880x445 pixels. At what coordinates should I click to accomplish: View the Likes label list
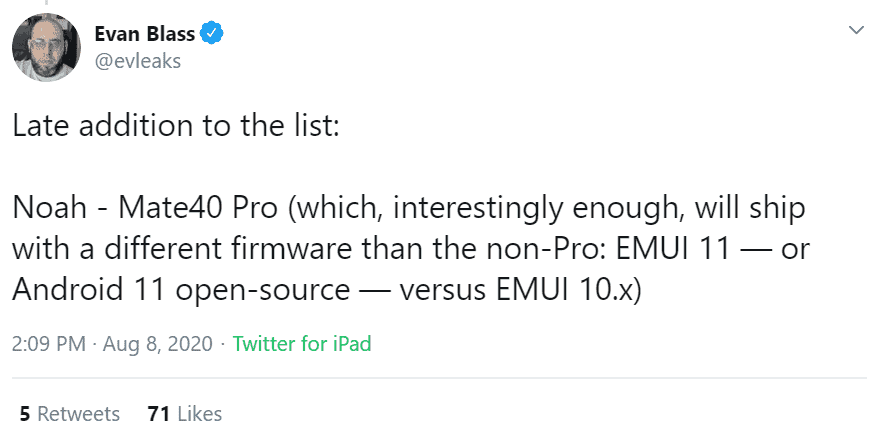click(199, 413)
